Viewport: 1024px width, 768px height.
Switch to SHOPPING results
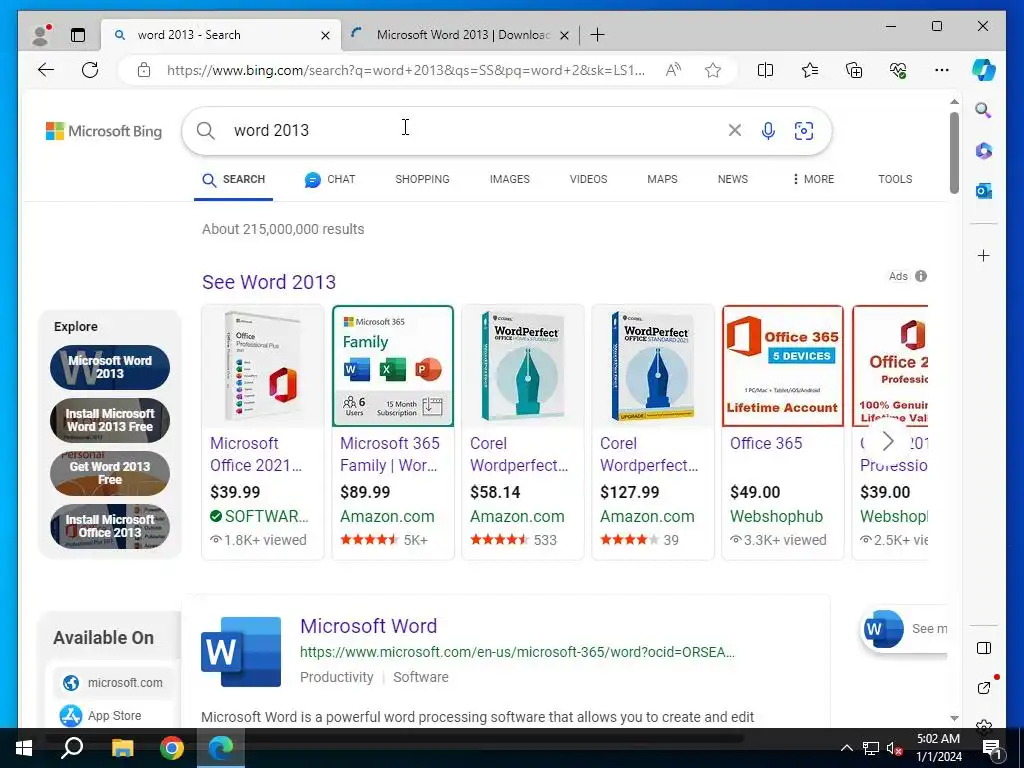pyautogui.click(x=423, y=179)
